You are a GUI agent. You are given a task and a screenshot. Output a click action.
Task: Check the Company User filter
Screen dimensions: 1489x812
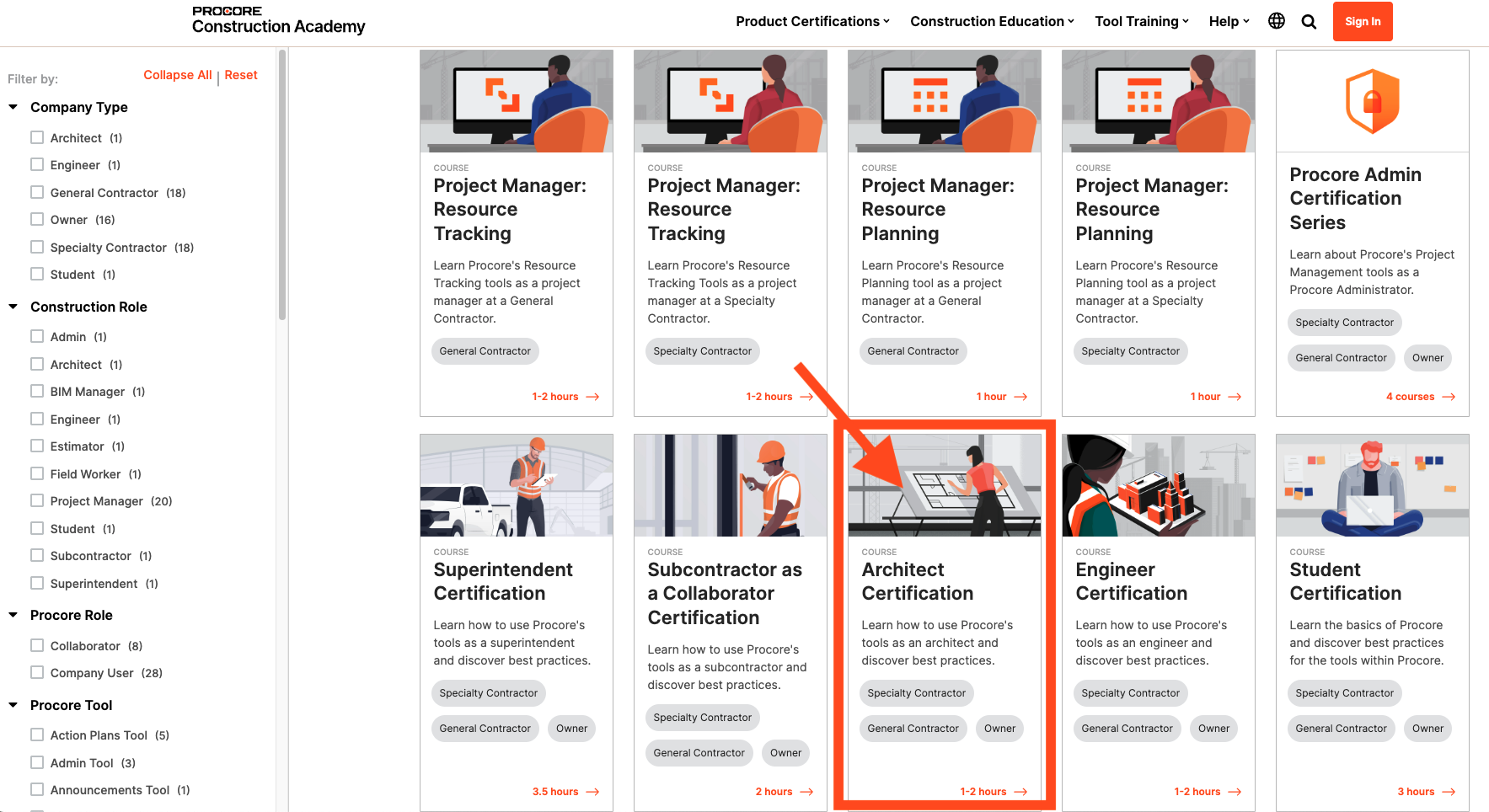(37, 672)
